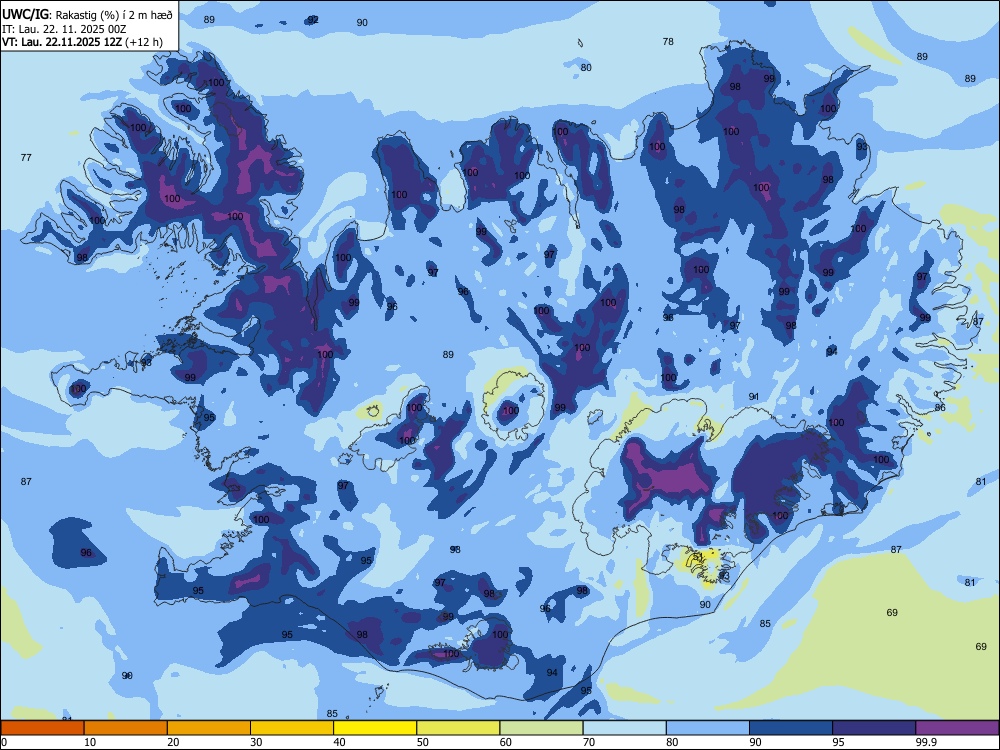
Task: Select the dark indigo 95–99.9 legend swatch
Action: pos(874,728)
